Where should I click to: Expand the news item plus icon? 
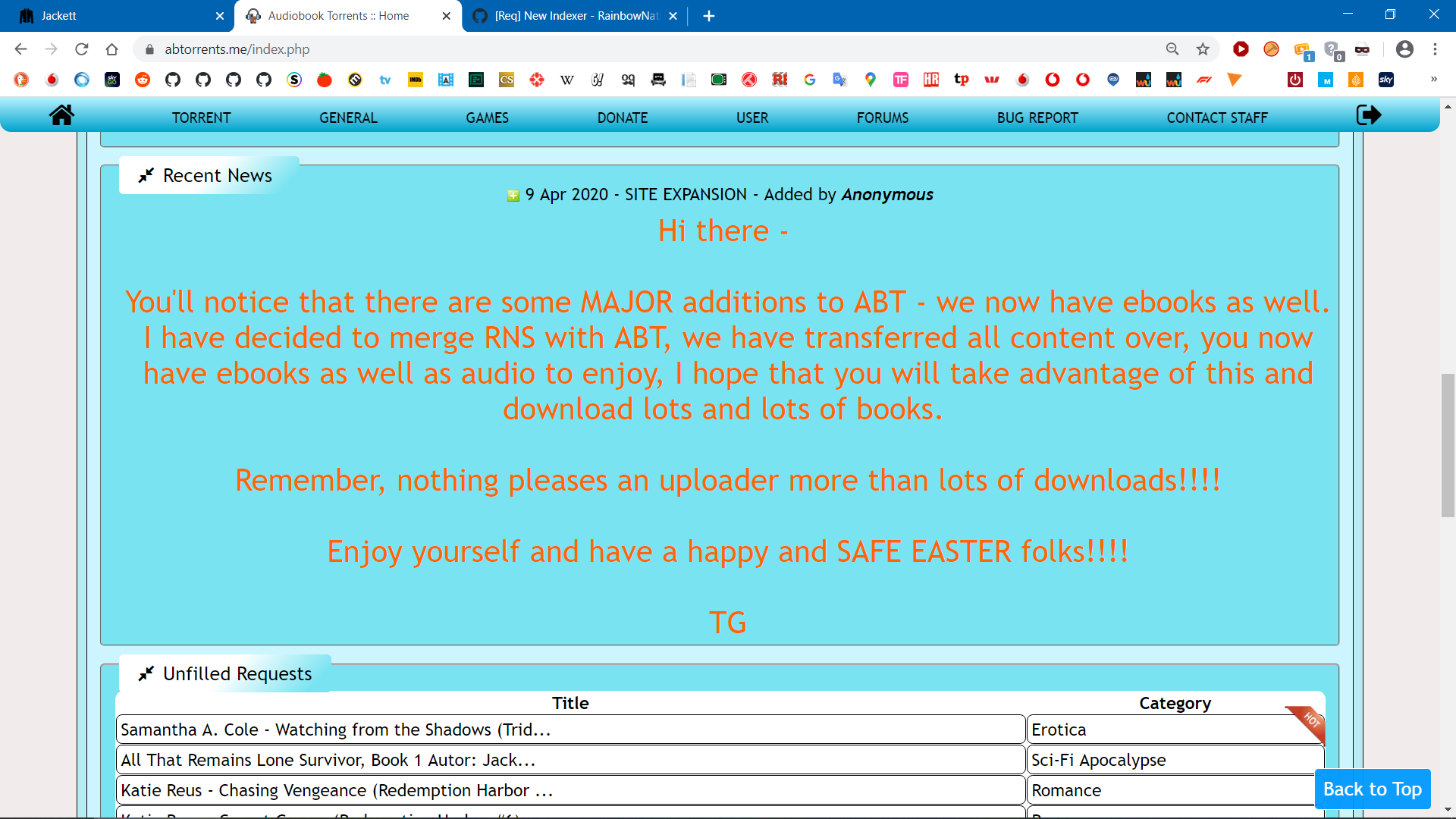(513, 196)
